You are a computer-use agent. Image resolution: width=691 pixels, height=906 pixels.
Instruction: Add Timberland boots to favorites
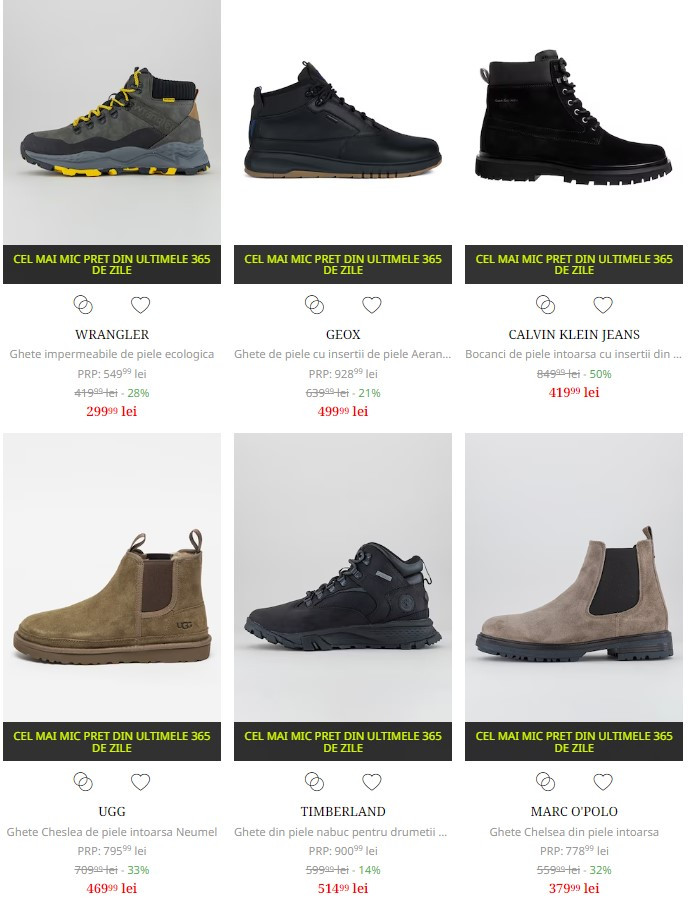pos(371,782)
